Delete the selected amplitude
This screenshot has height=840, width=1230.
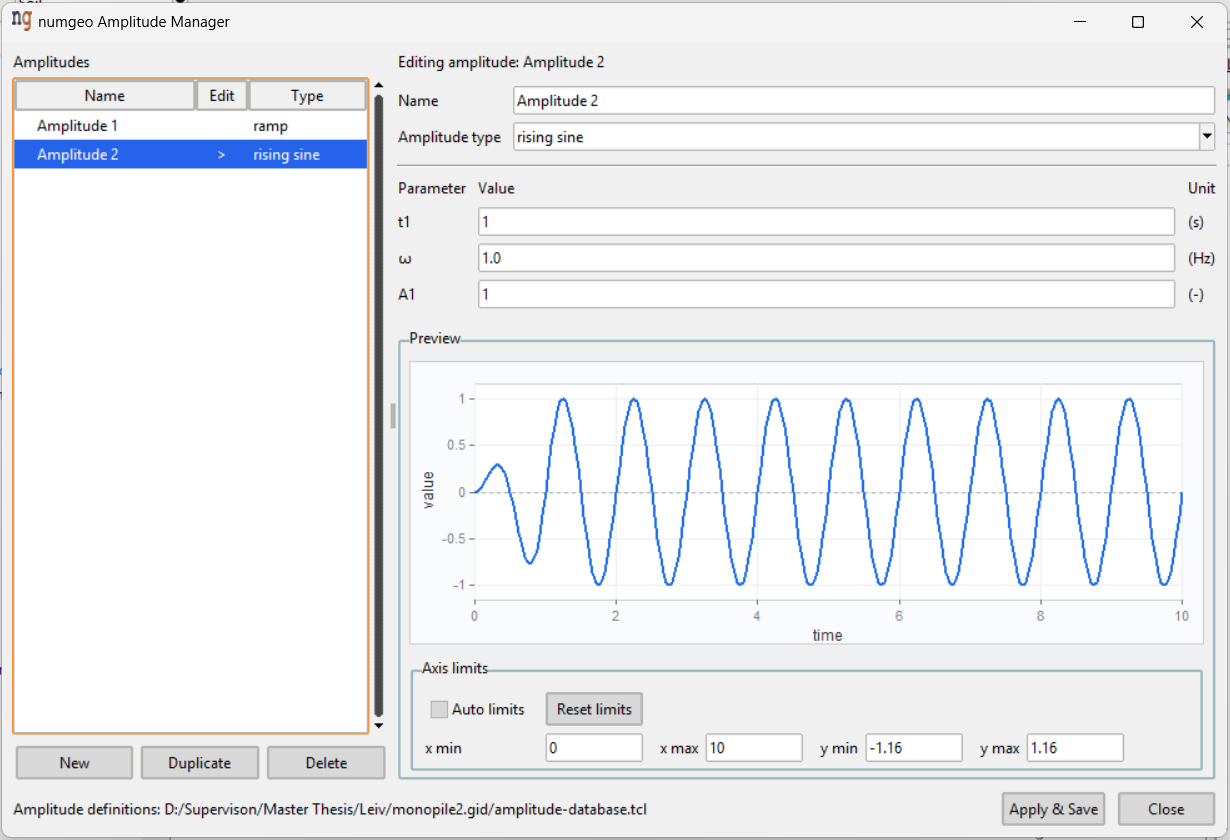[x=326, y=763]
